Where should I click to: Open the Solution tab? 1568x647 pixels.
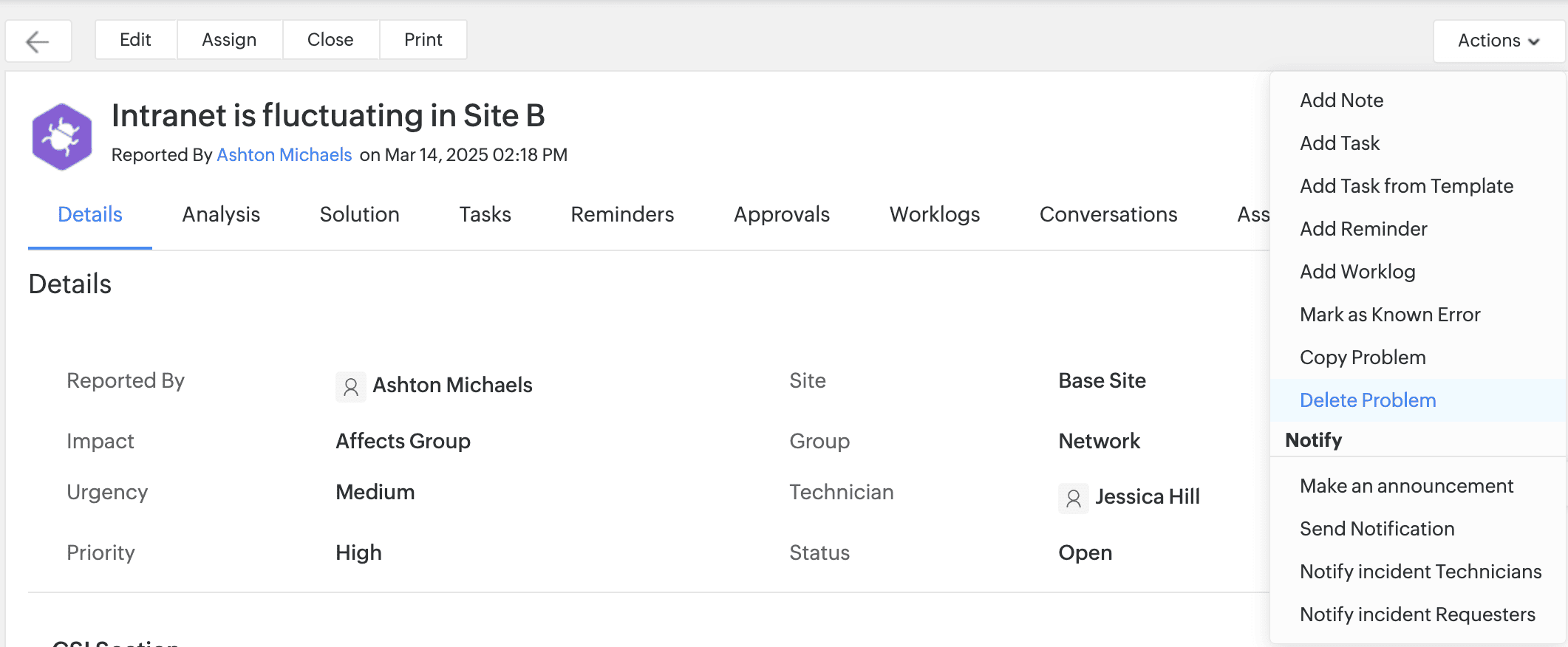359,214
